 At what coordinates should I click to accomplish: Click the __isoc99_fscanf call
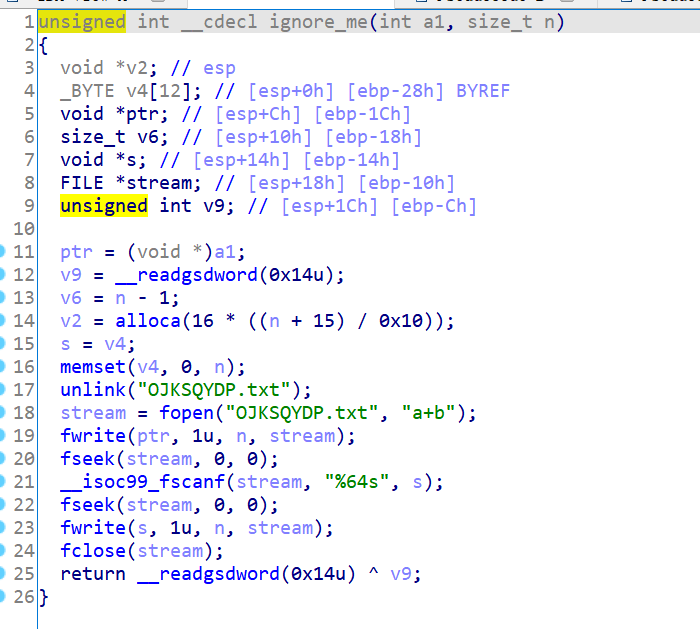click(142, 482)
